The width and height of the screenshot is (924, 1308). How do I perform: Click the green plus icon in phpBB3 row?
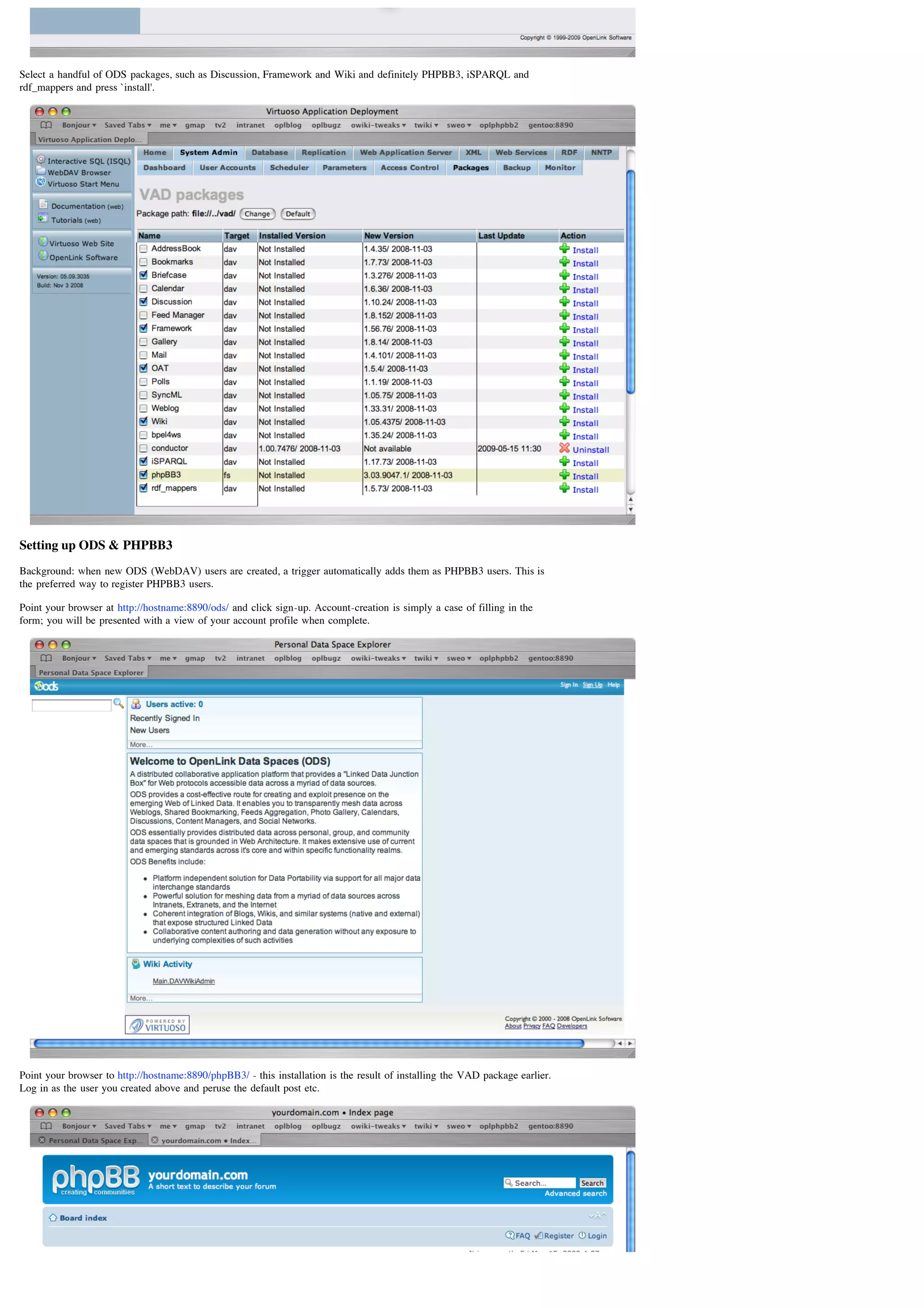click(564, 474)
